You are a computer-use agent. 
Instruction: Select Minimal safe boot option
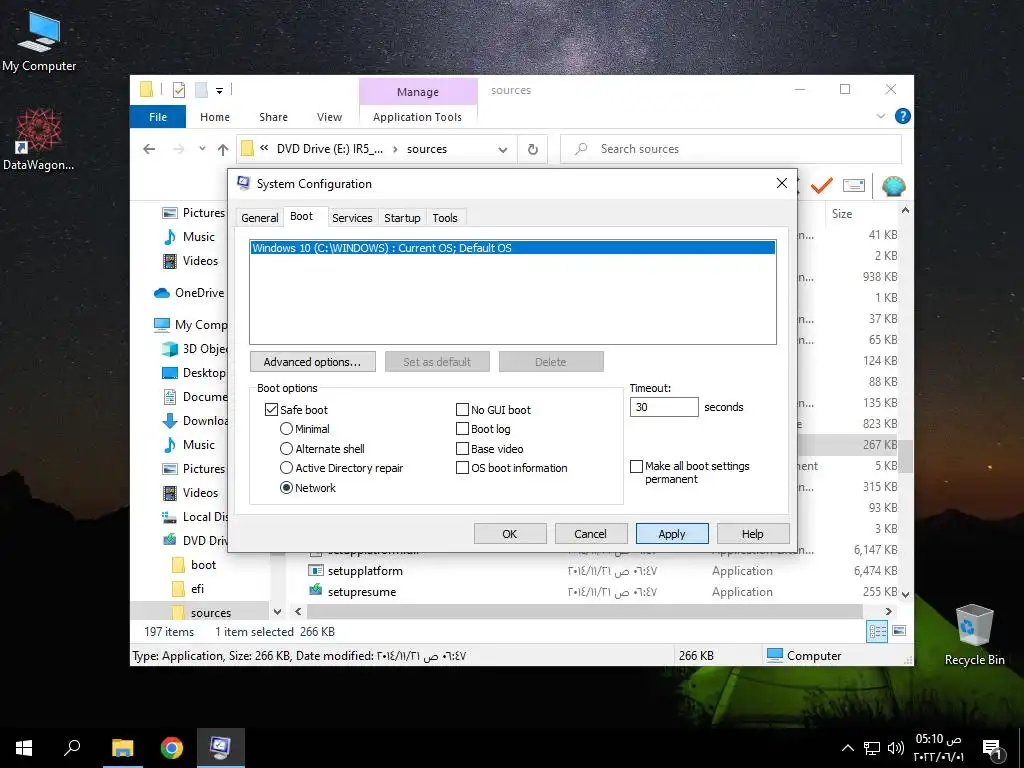[286, 429]
